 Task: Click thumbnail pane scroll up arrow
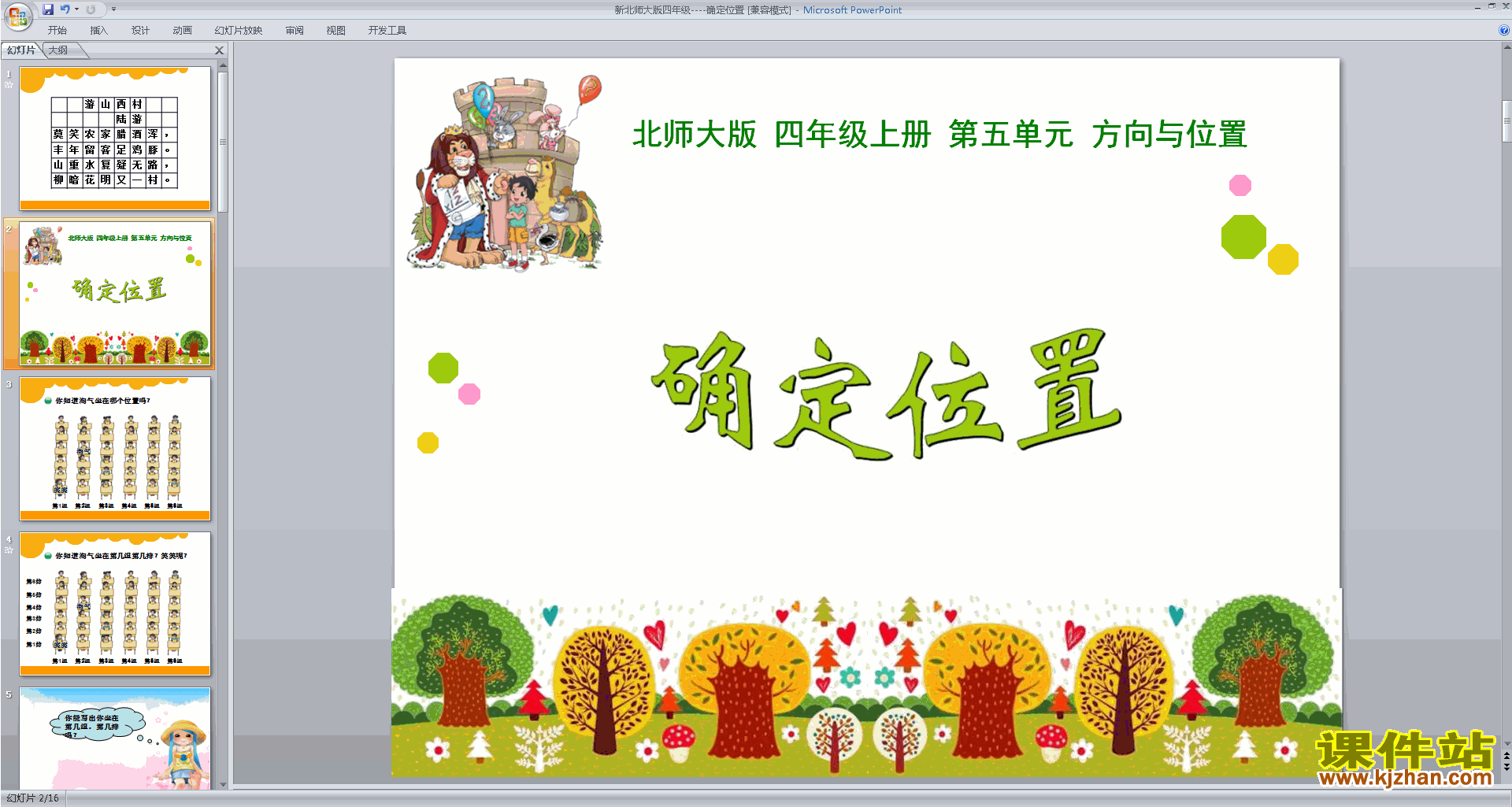(x=223, y=65)
